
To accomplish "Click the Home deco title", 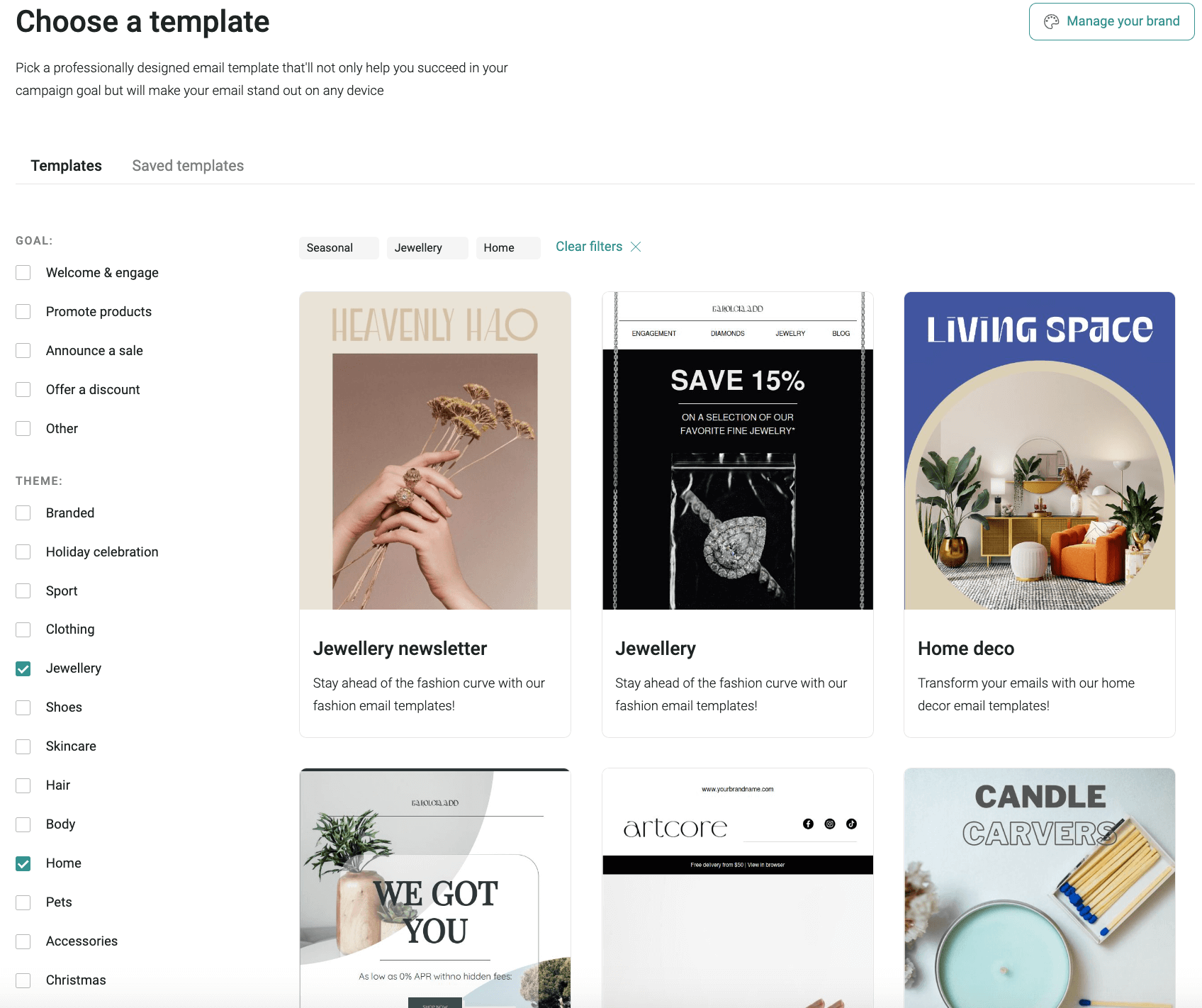I will pyautogui.click(x=966, y=649).
